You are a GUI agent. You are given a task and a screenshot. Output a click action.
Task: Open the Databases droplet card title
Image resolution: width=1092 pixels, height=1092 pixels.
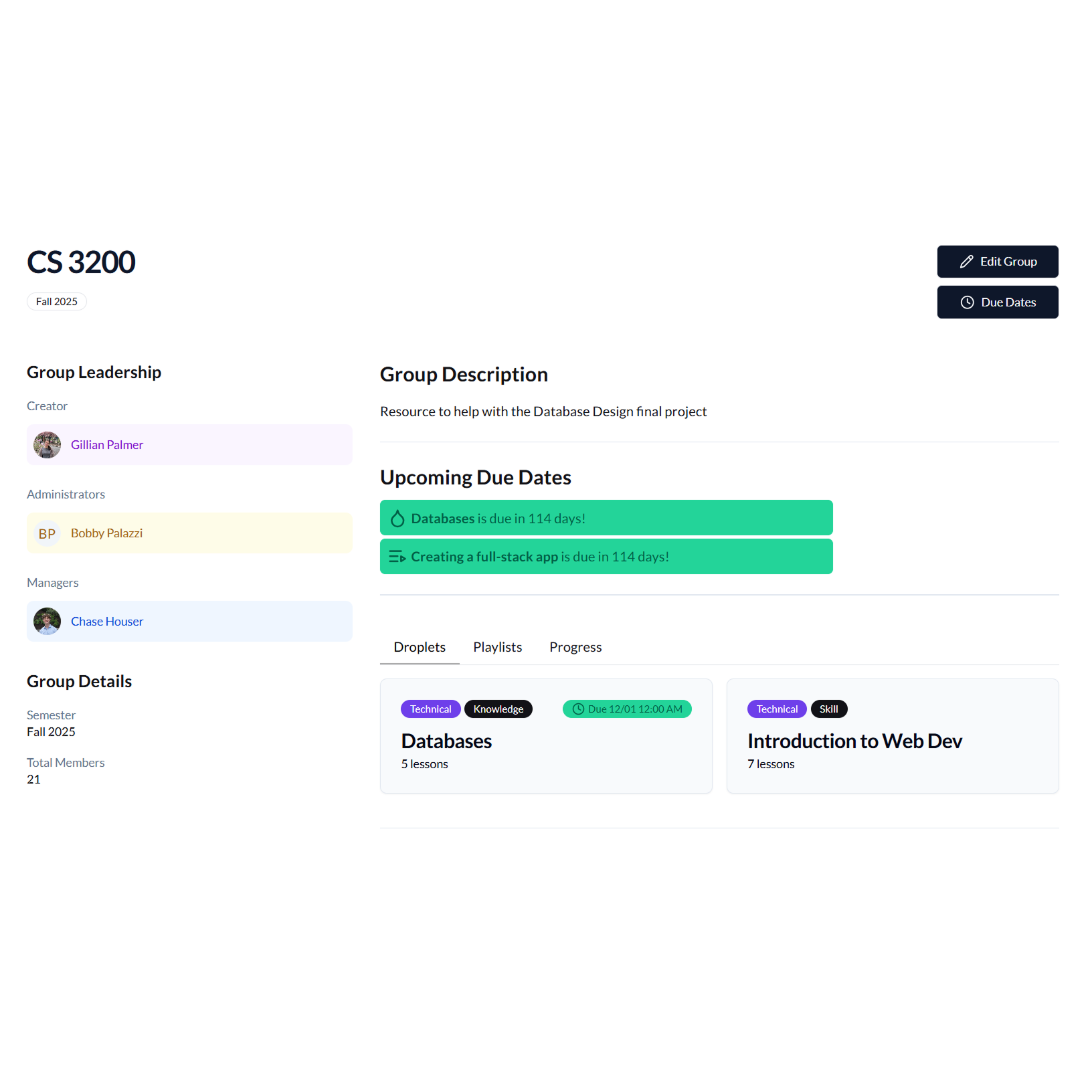pyautogui.click(x=446, y=741)
